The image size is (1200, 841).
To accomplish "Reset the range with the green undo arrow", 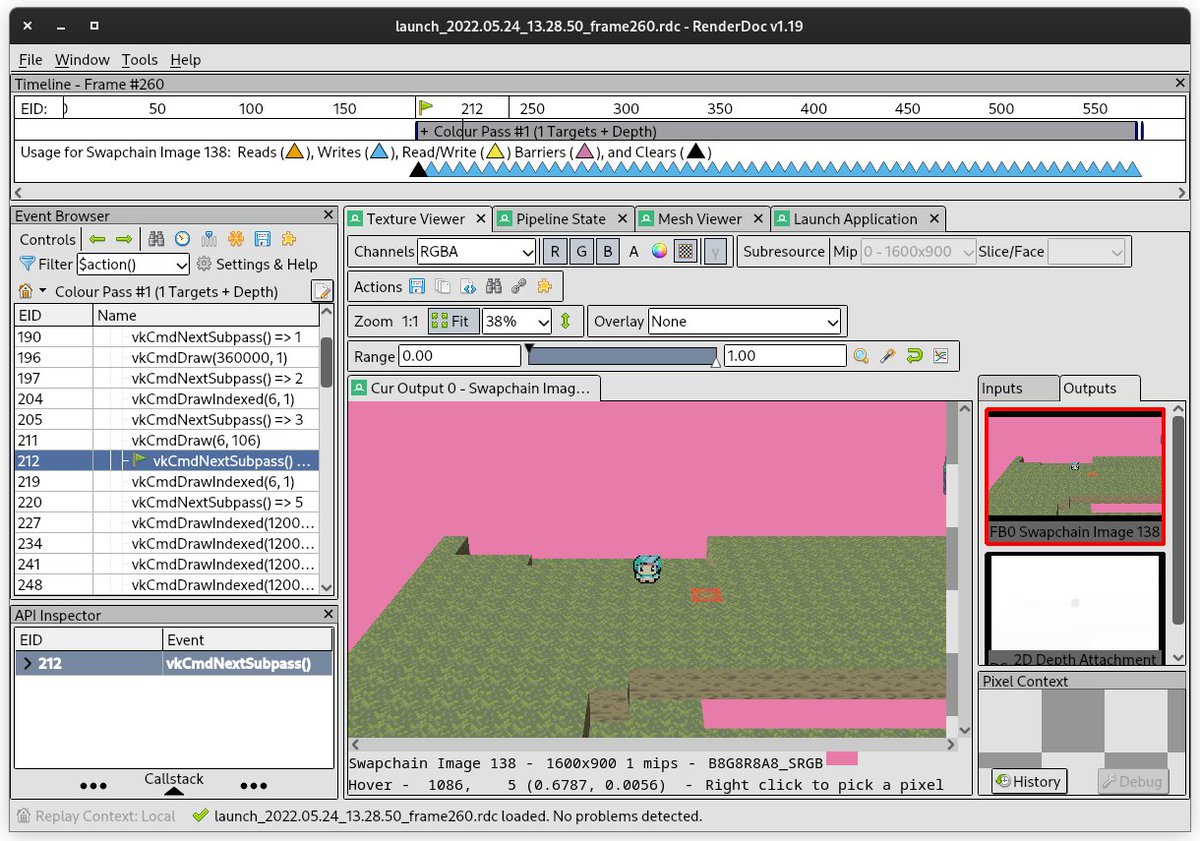I will tap(914, 357).
